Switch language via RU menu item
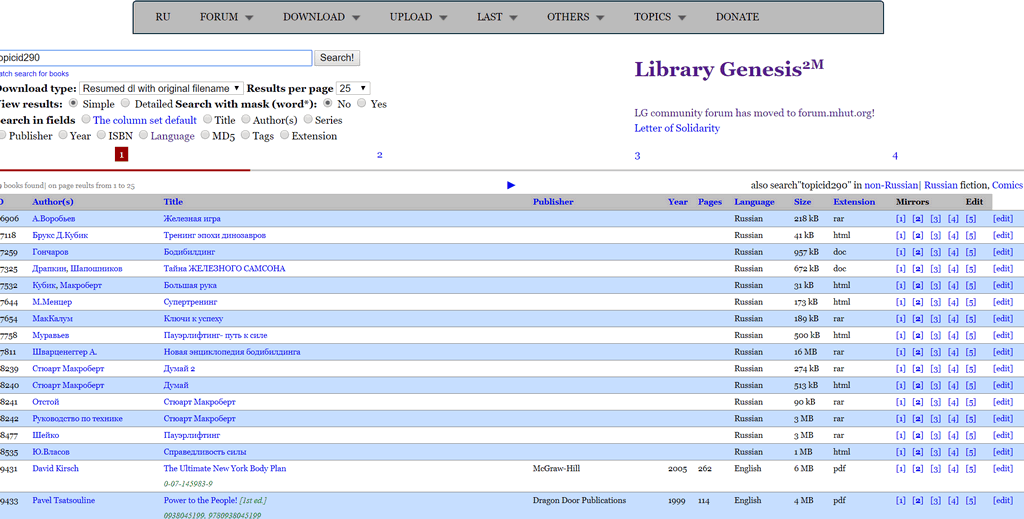Image resolution: width=1024 pixels, height=519 pixels. [163, 17]
